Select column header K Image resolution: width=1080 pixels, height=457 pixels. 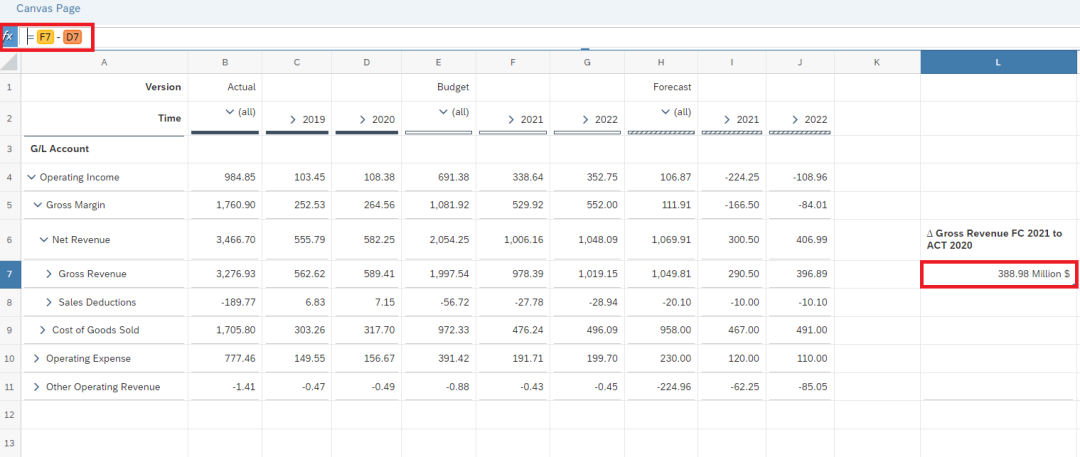tap(877, 63)
